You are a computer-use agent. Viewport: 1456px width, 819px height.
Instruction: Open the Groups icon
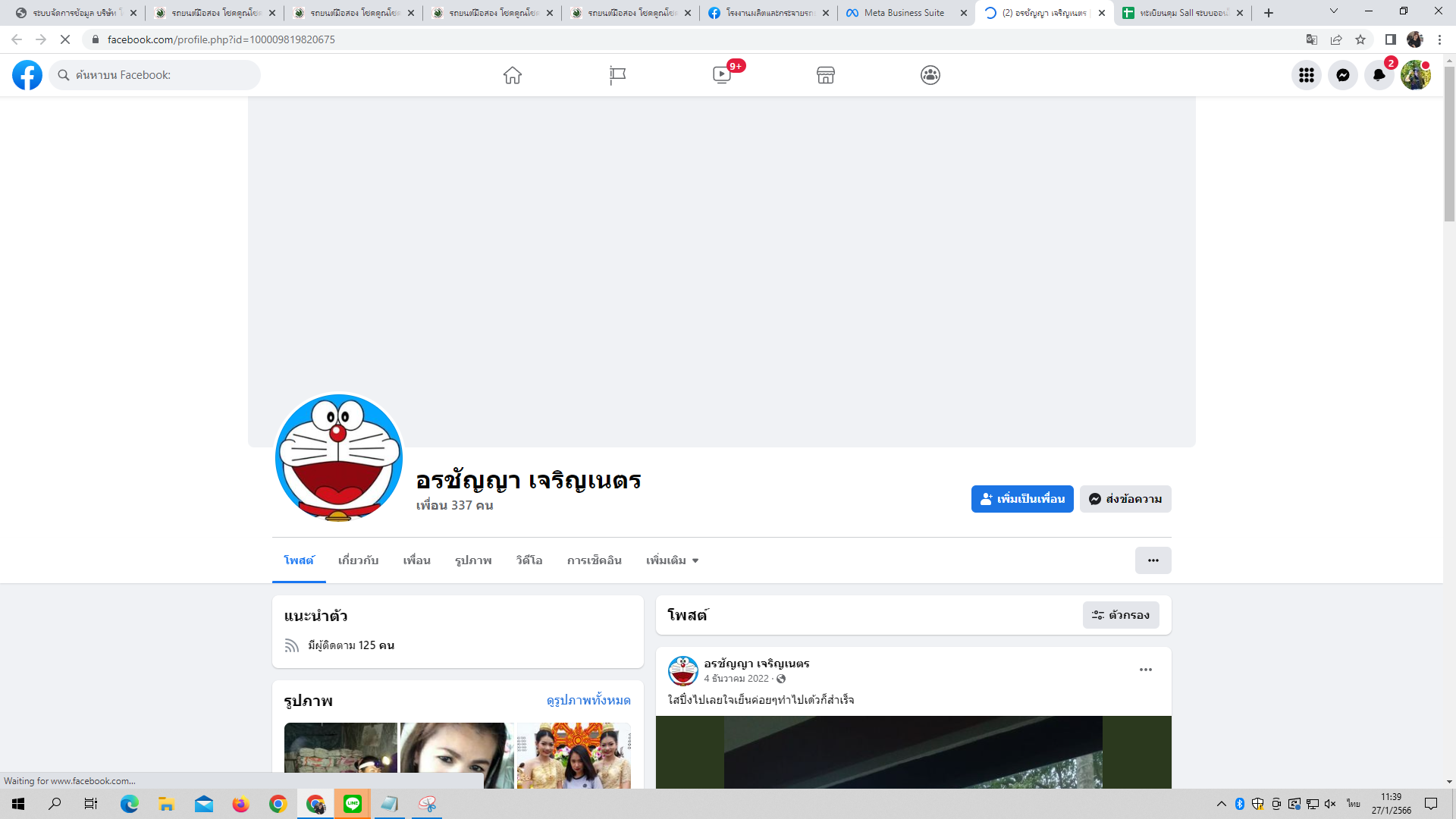pyautogui.click(x=930, y=75)
